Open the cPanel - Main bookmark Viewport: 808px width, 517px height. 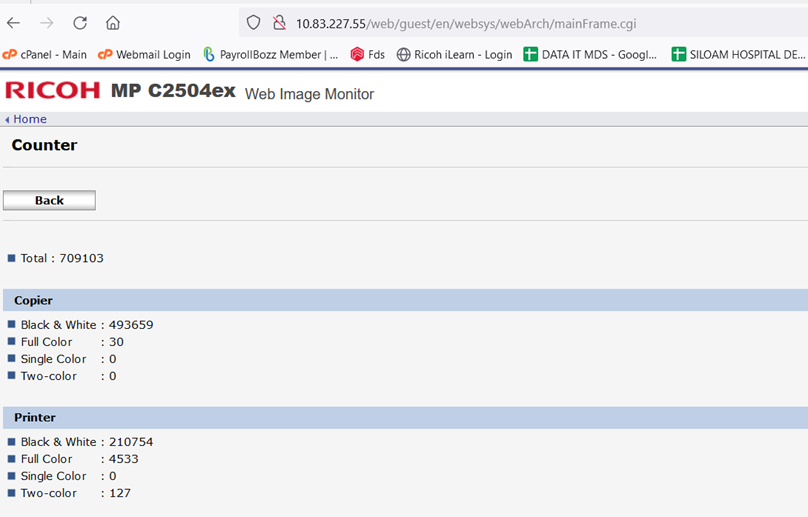pyautogui.click(x=45, y=54)
